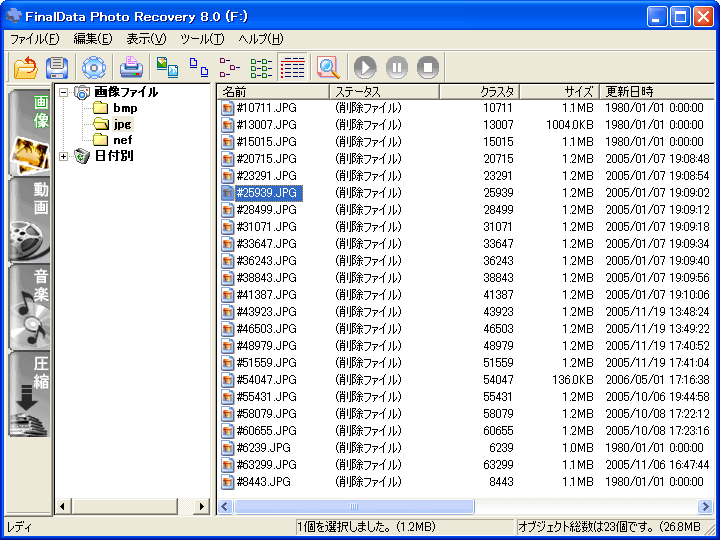The width and height of the screenshot is (720, 540).
Task: Select the bmp folder in tree
Action: [x=125, y=108]
